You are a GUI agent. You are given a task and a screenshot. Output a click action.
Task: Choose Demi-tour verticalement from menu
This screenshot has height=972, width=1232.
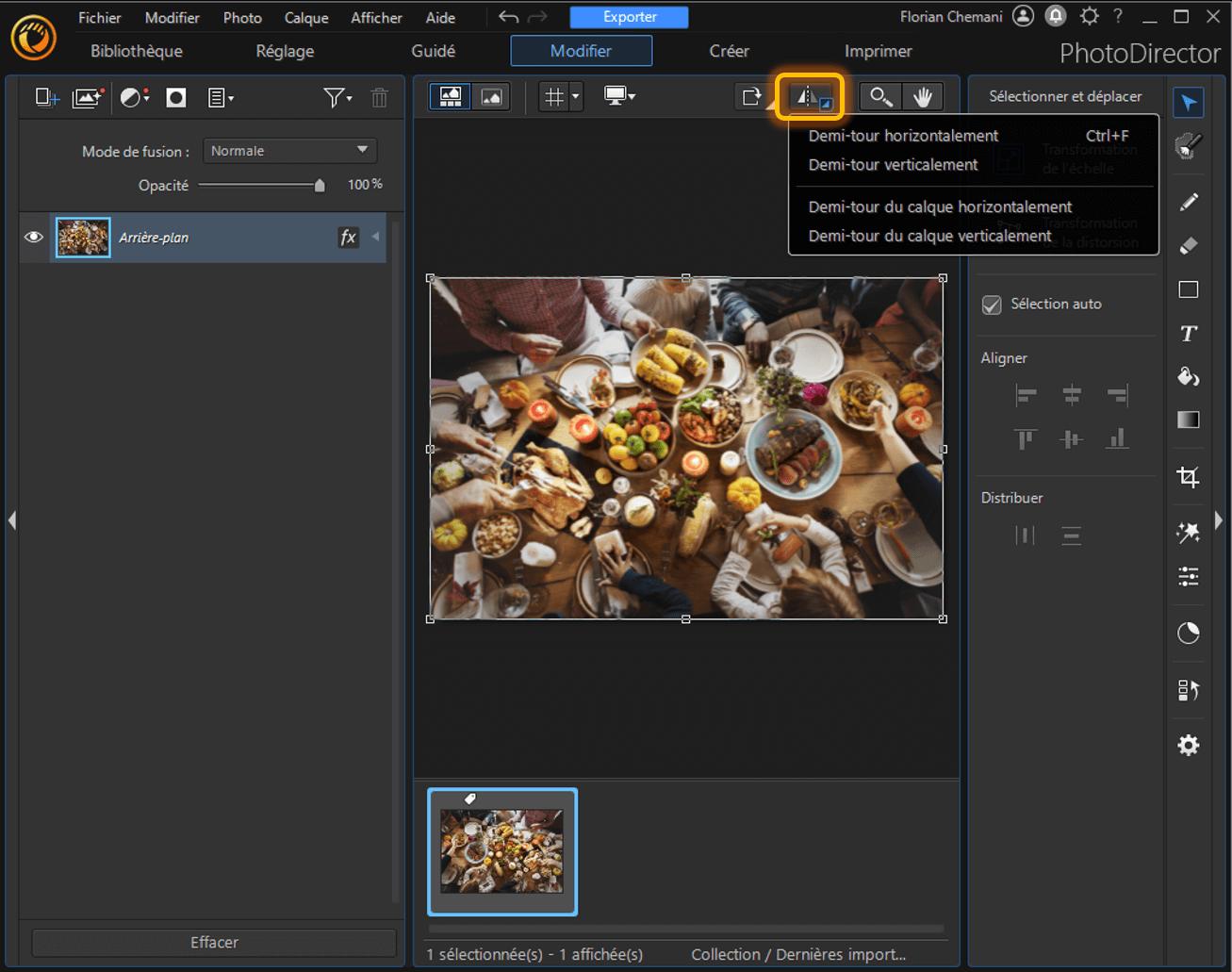(x=893, y=165)
